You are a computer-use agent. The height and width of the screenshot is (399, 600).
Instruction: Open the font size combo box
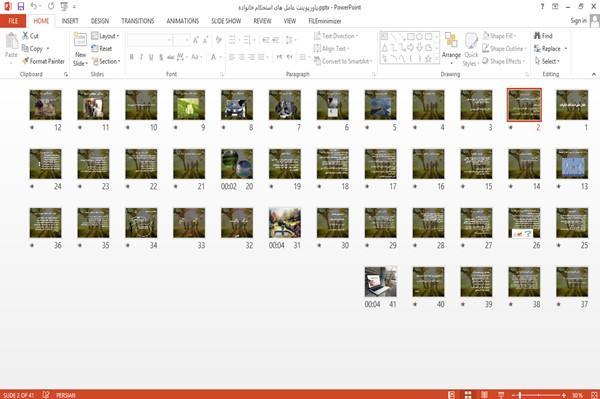[181, 40]
